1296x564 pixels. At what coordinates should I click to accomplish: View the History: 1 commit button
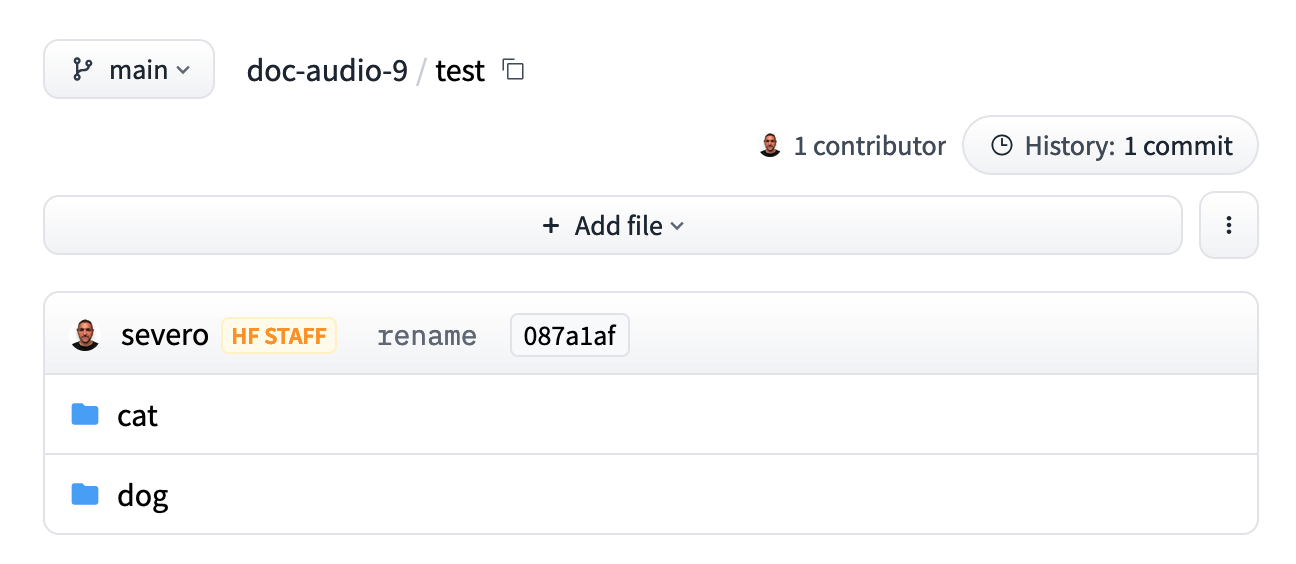[x=1110, y=146]
